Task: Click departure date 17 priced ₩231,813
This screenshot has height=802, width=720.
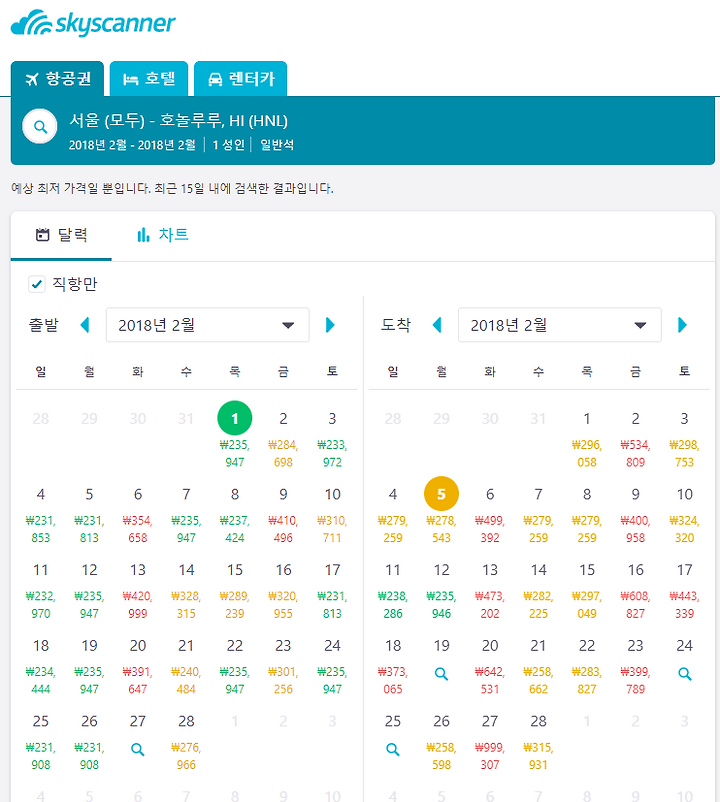Action: click(x=332, y=591)
